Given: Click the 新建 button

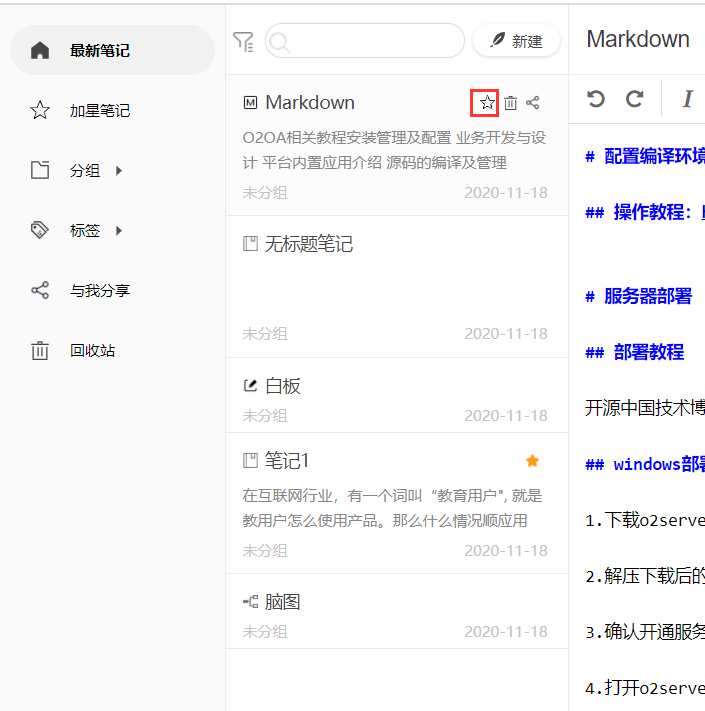Looking at the screenshot, I should click(516, 41).
